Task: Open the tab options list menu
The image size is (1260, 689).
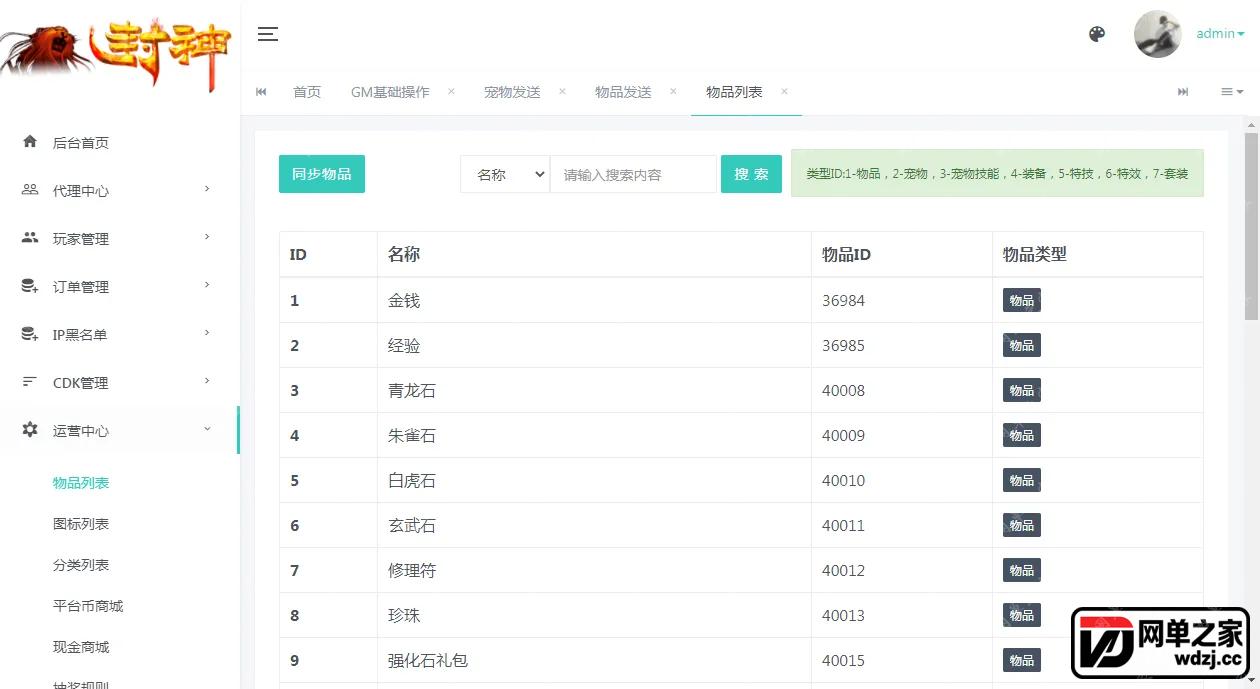Action: pyautogui.click(x=1232, y=92)
